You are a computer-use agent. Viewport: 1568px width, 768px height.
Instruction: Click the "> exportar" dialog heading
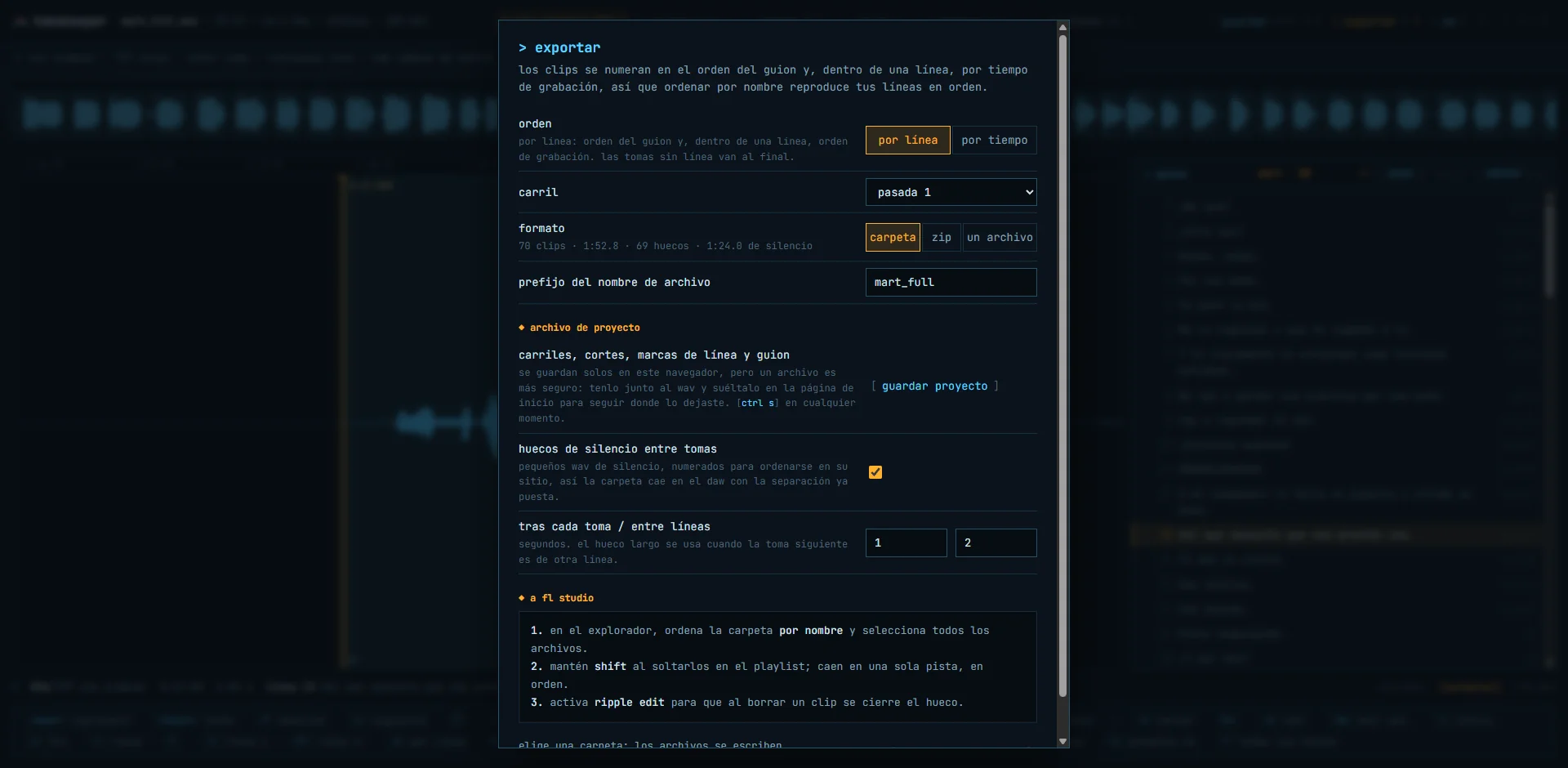[x=559, y=48]
